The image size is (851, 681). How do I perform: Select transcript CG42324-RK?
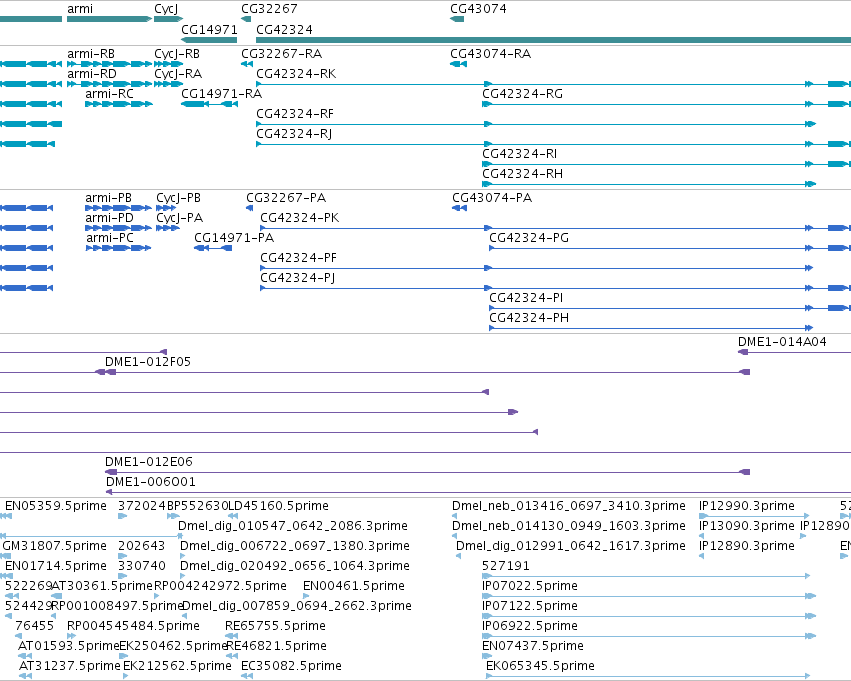tap(296, 74)
